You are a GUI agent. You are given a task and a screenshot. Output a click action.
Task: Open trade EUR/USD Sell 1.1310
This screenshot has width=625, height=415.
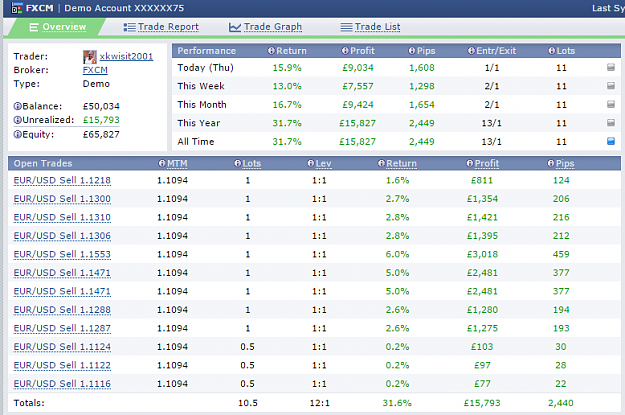(x=62, y=218)
